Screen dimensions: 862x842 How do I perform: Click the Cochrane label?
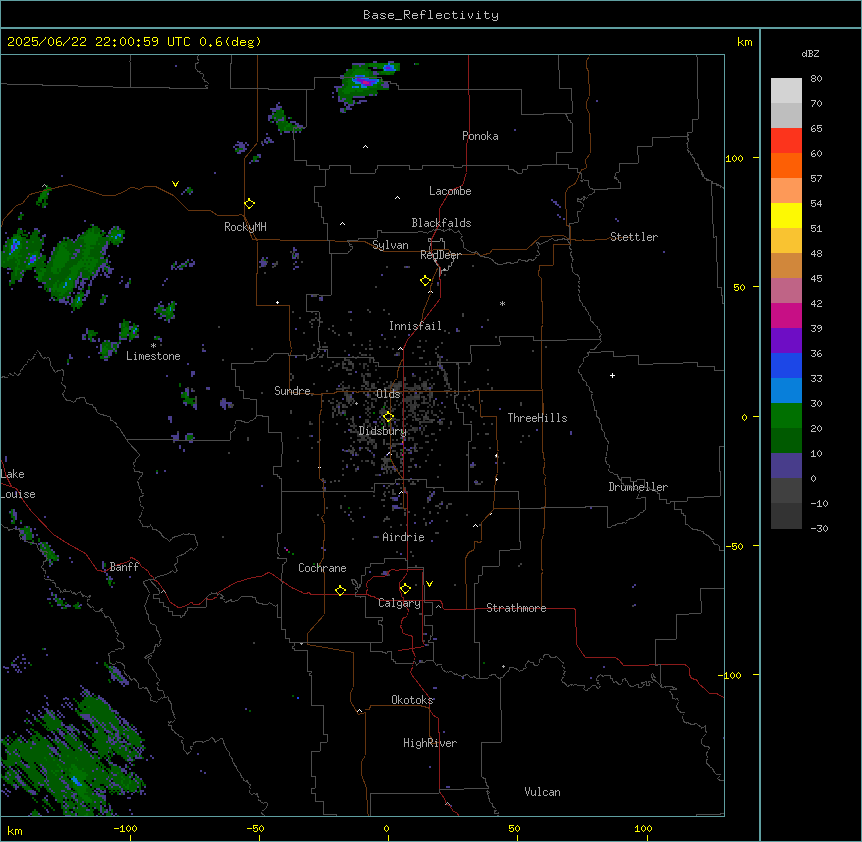pyautogui.click(x=322, y=568)
